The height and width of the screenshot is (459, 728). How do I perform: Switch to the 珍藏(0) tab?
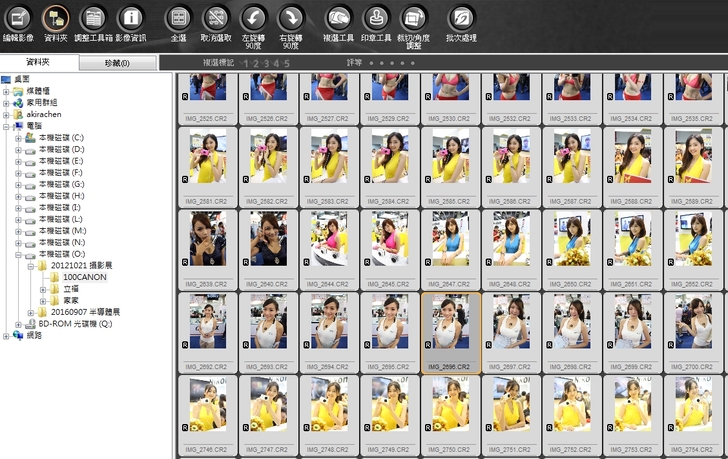(x=117, y=63)
